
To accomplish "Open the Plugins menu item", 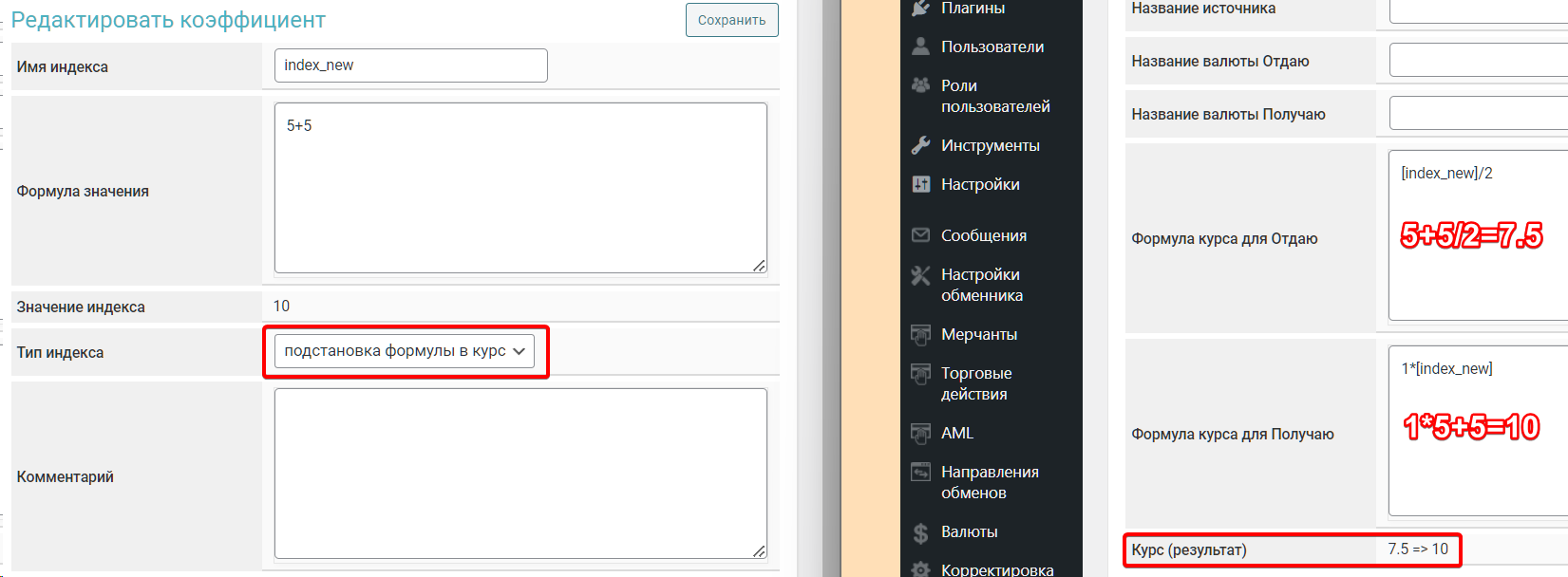I will (x=973, y=9).
